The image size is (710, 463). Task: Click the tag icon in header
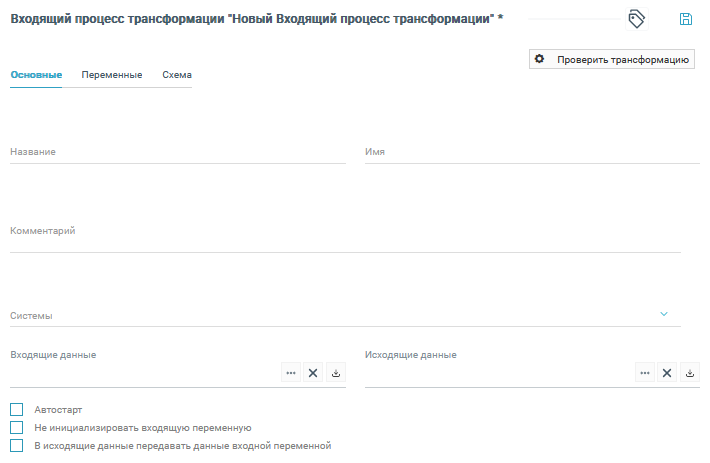636,19
